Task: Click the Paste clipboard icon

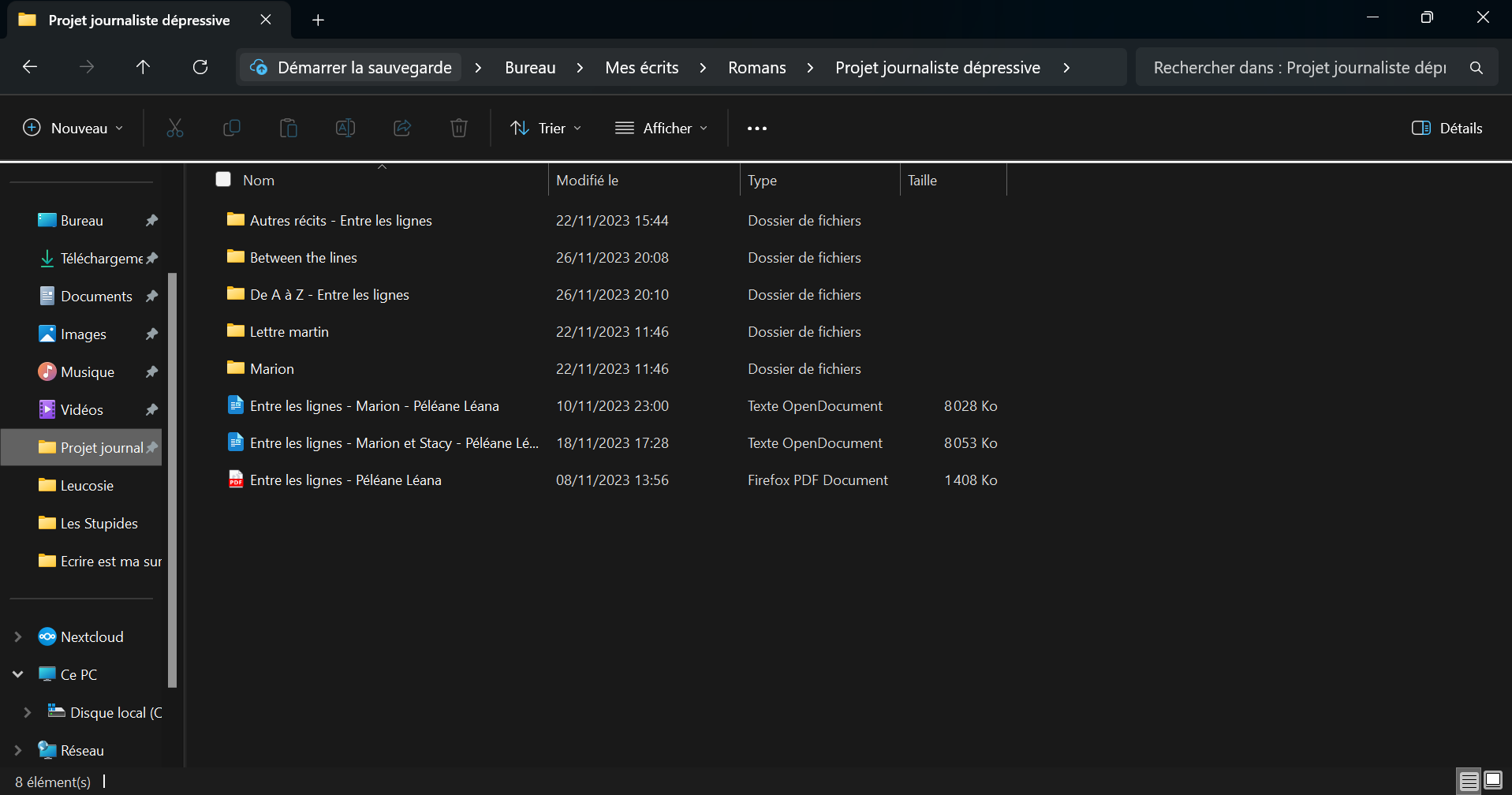Action: (289, 128)
